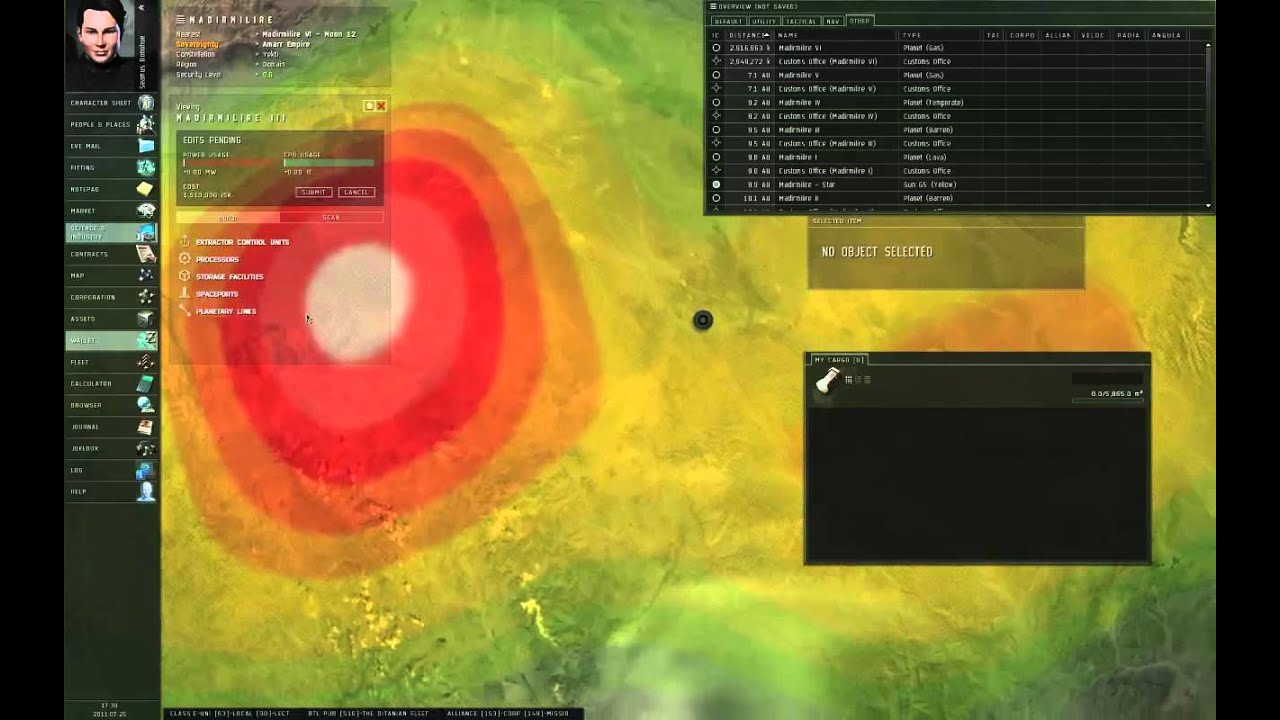1280x720 pixels.
Task: Select the Utility overview tab
Action: tap(764, 20)
